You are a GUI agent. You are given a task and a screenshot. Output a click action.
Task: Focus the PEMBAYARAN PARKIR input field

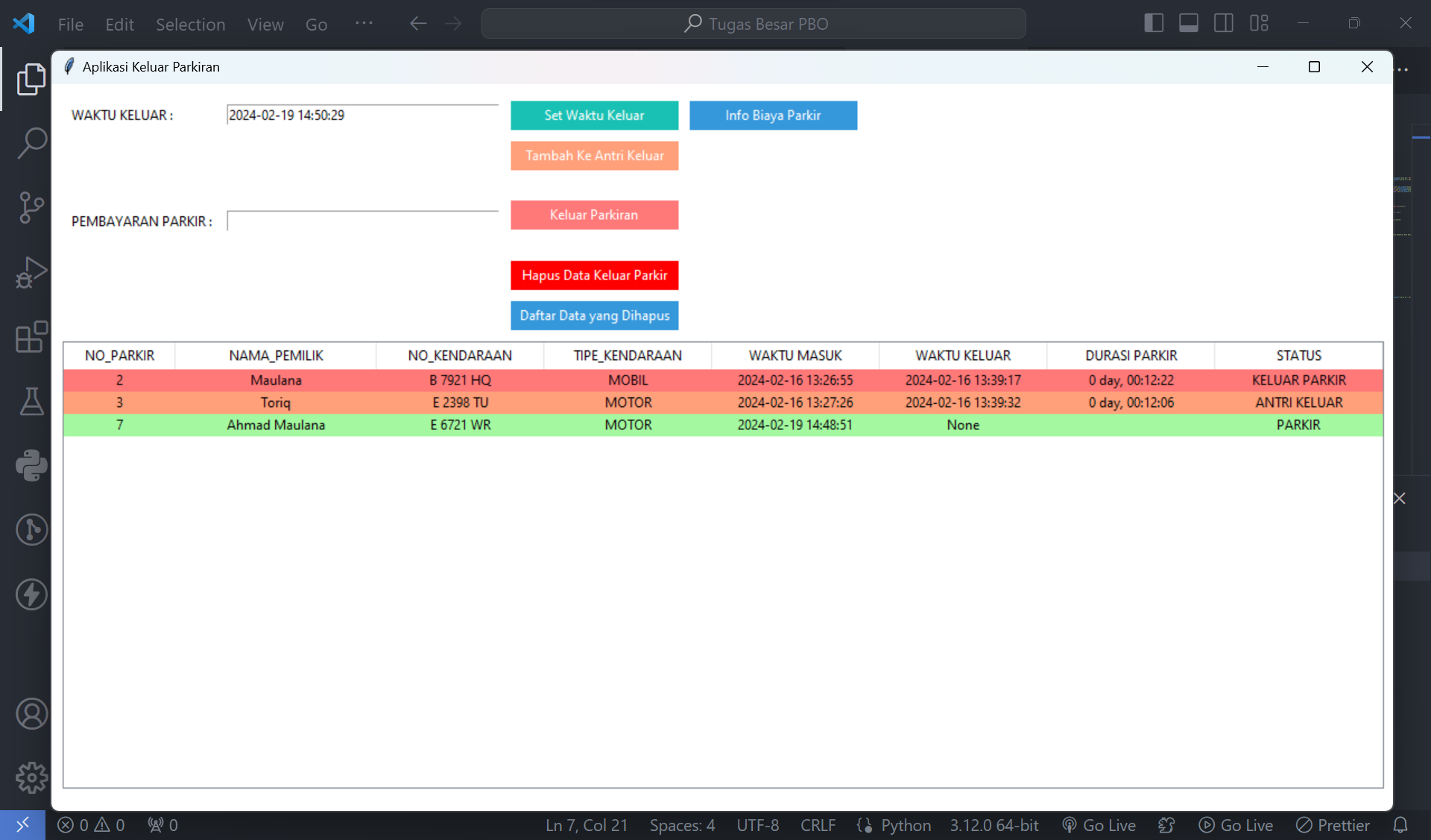coord(362,221)
